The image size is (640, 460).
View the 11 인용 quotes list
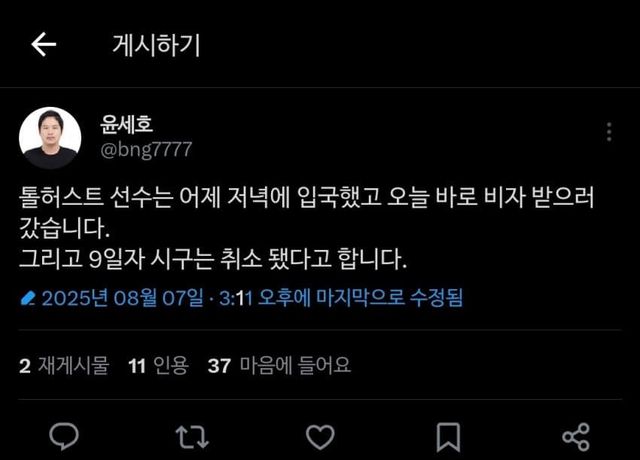pos(158,365)
